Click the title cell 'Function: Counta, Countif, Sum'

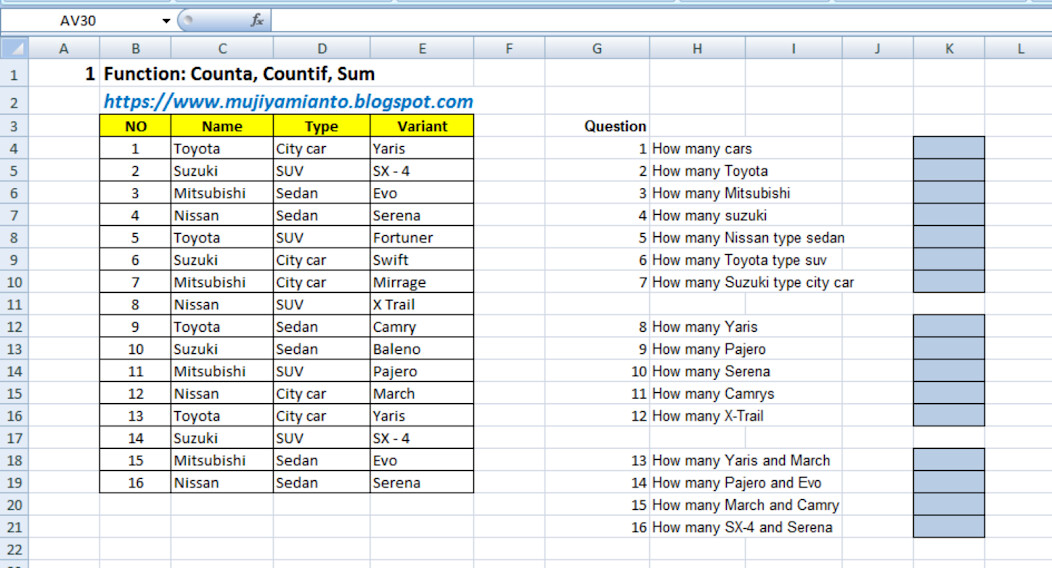click(239, 74)
